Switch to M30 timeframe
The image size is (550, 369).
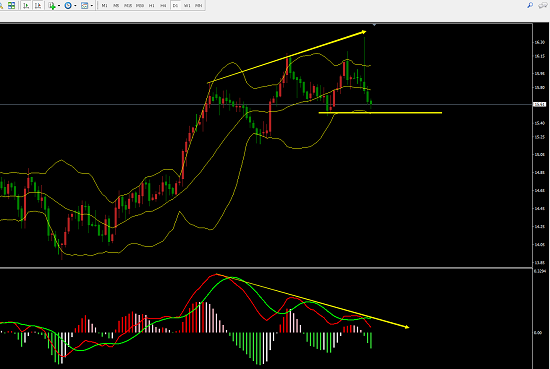click(x=140, y=5)
